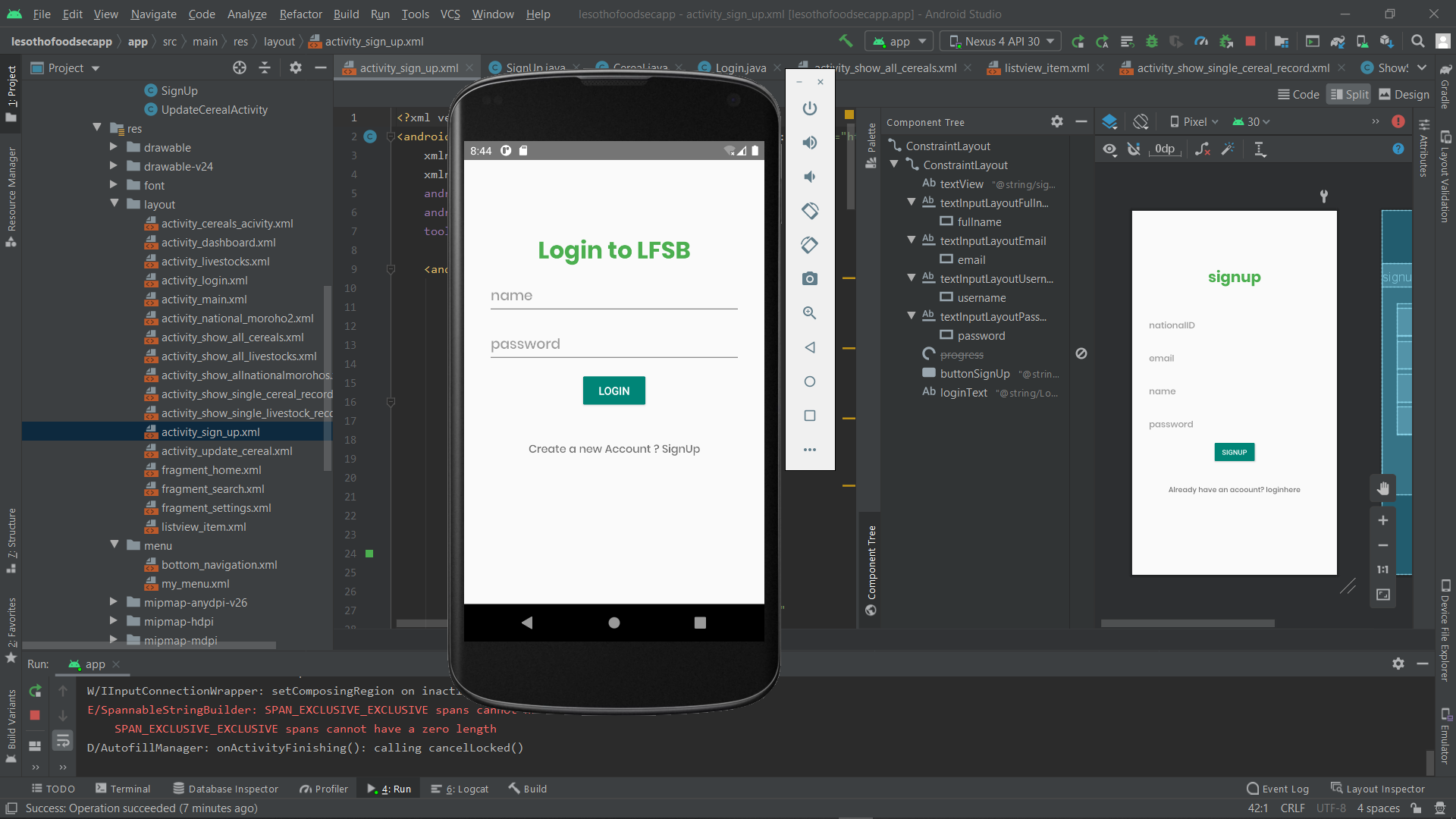This screenshot has height=819, width=1456.
Task: Click the design preview horizontal scrollbar
Action: pyautogui.click(x=1188, y=623)
